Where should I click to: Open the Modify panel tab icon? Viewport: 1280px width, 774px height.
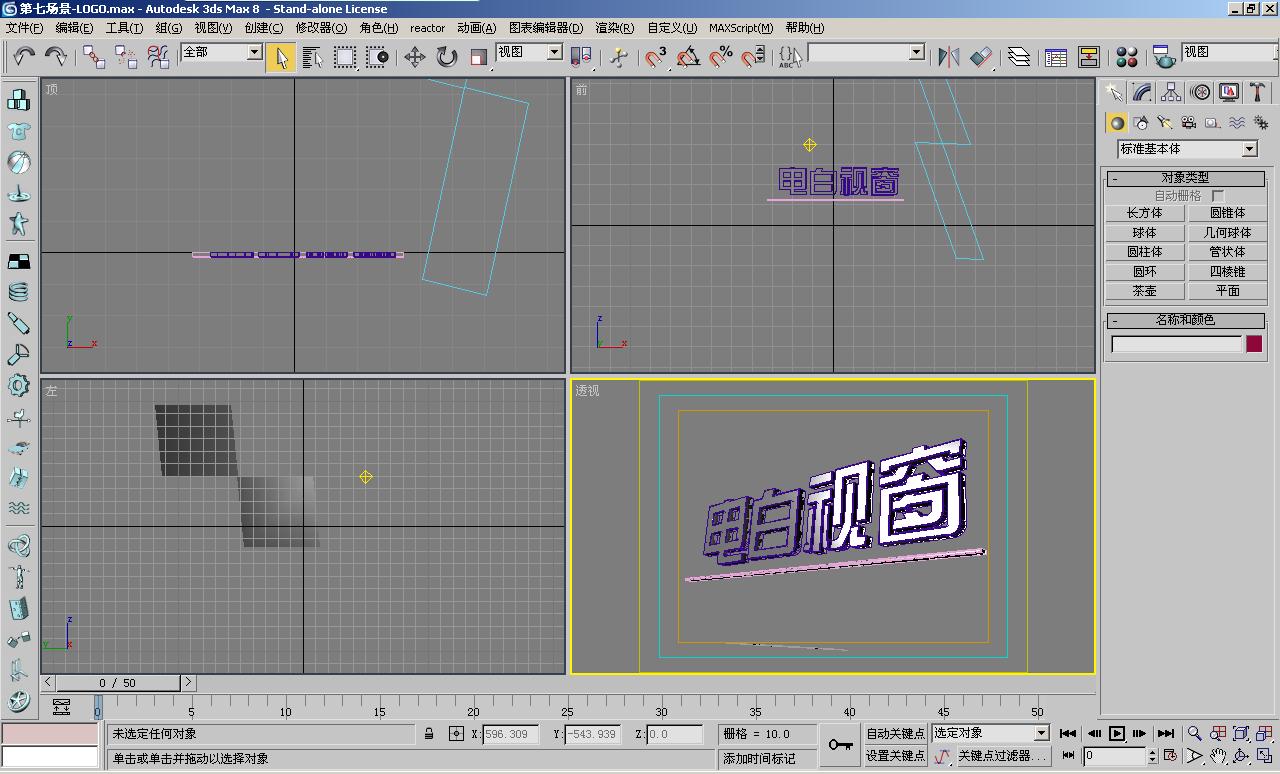point(1141,93)
